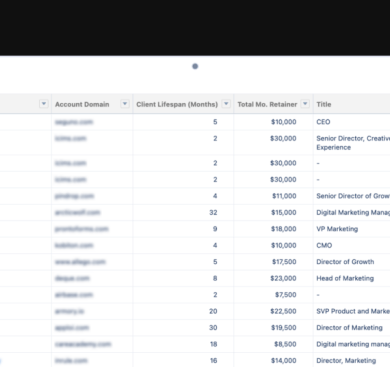Viewport: 390px width, 367px height.
Task: Click the lifespan value 30
Action: tap(213, 328)
